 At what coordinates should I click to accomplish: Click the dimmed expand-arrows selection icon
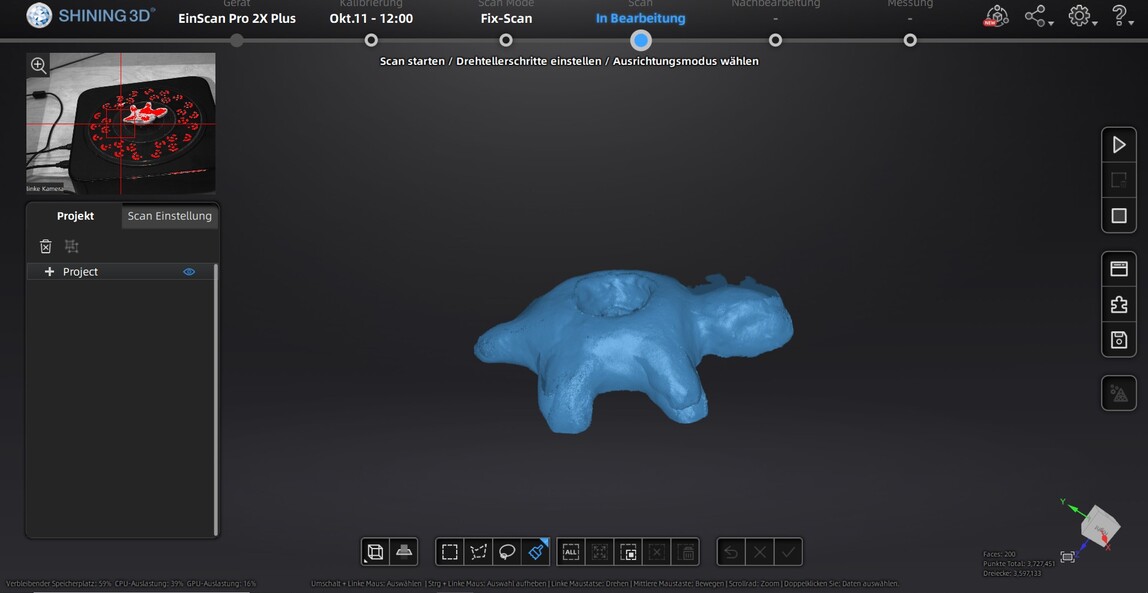click(600, 552)
